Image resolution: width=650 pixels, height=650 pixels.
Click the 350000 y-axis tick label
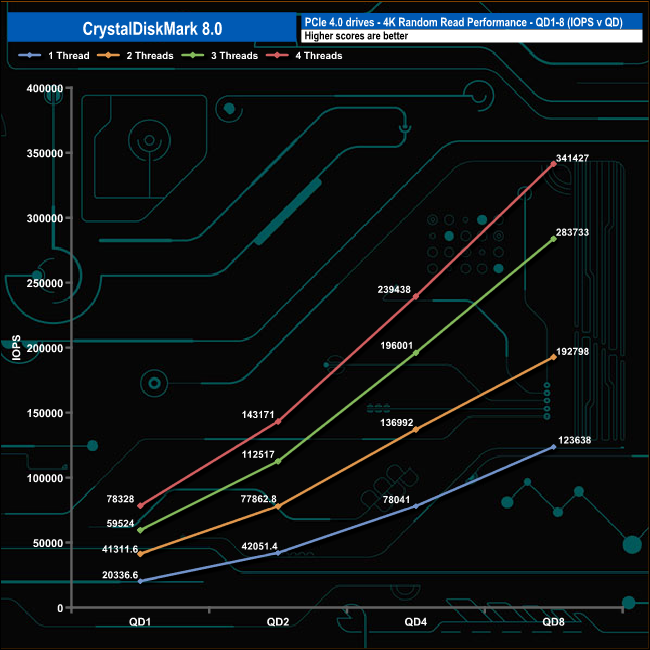(45, 153)
